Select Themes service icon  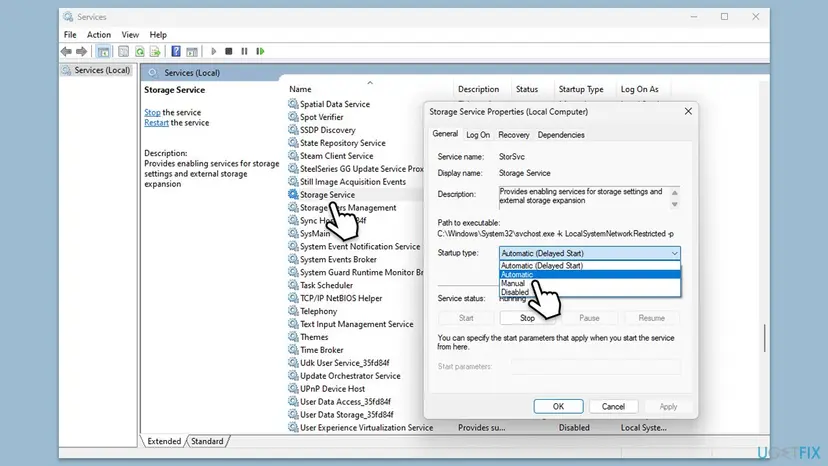pos(293,337)
